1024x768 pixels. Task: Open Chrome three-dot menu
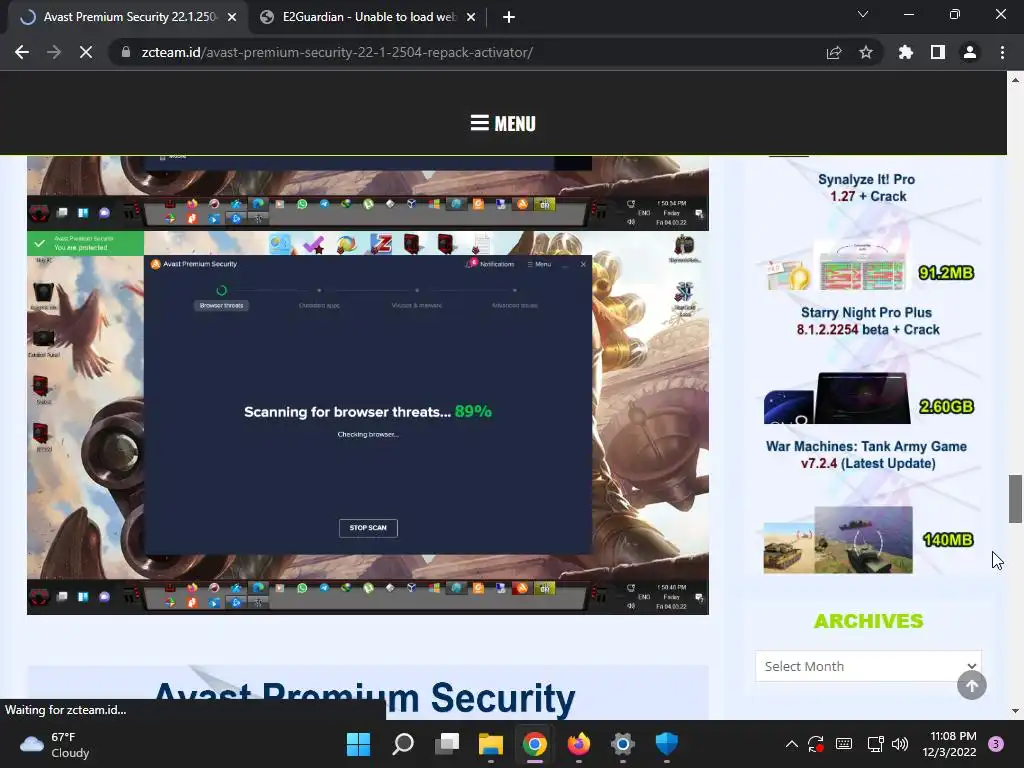[x=1002, y=52]
